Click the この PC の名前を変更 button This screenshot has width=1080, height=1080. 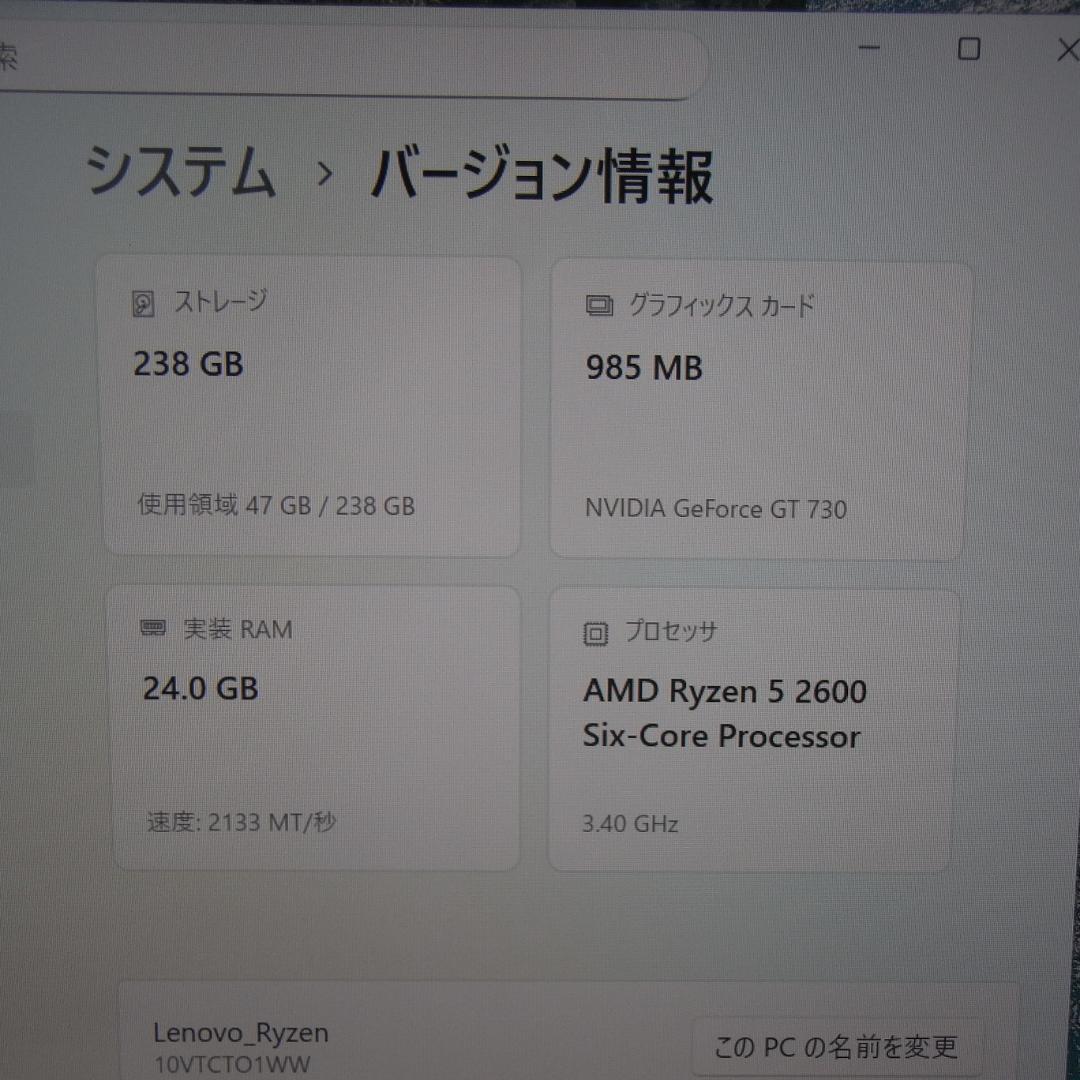tap(833, 1048)
